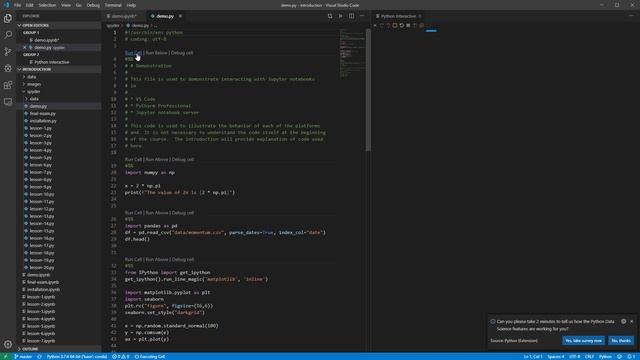Open the Source Control view

click(8, 52)
